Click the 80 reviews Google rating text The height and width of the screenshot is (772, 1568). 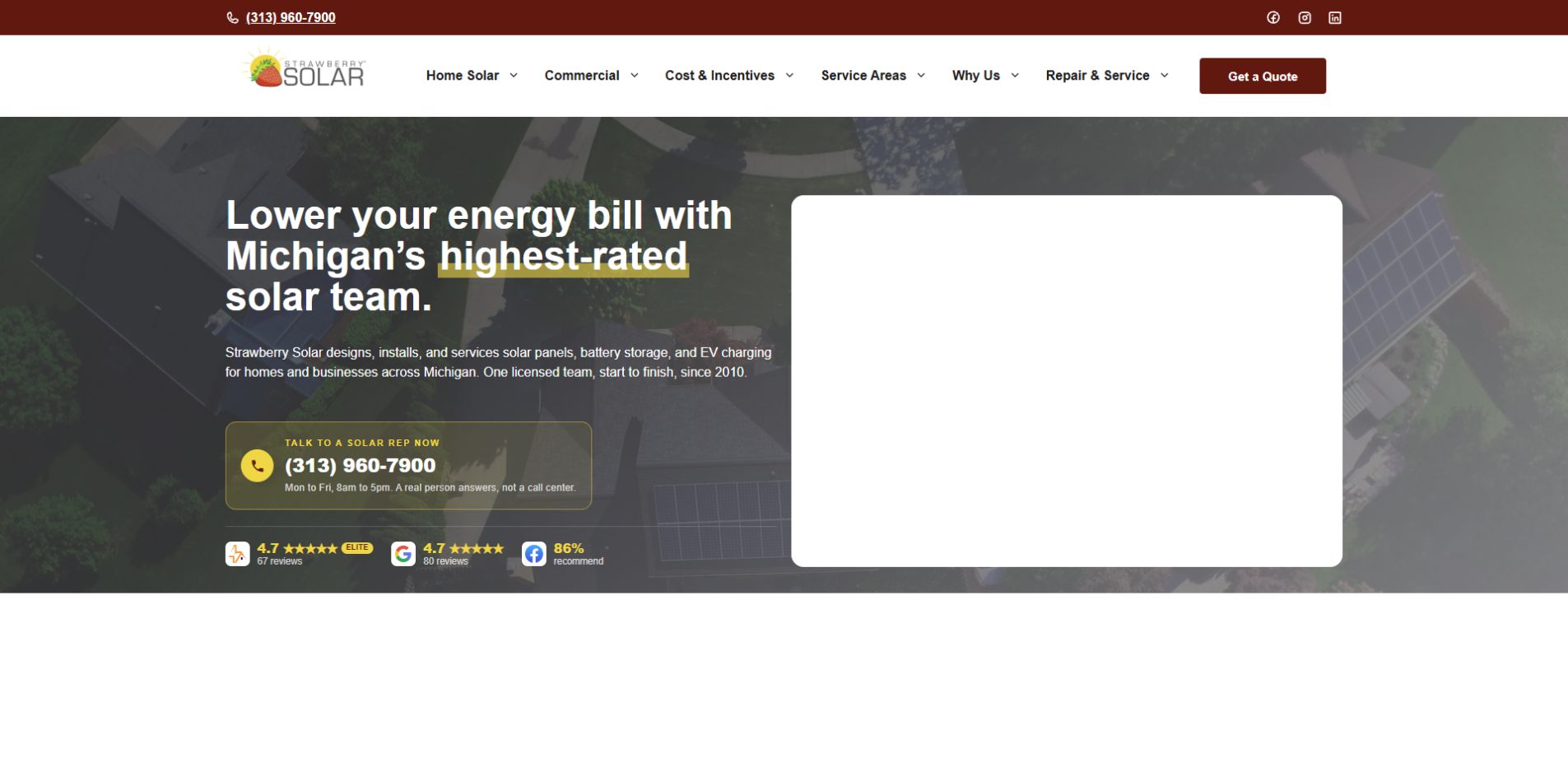[445, 561]
